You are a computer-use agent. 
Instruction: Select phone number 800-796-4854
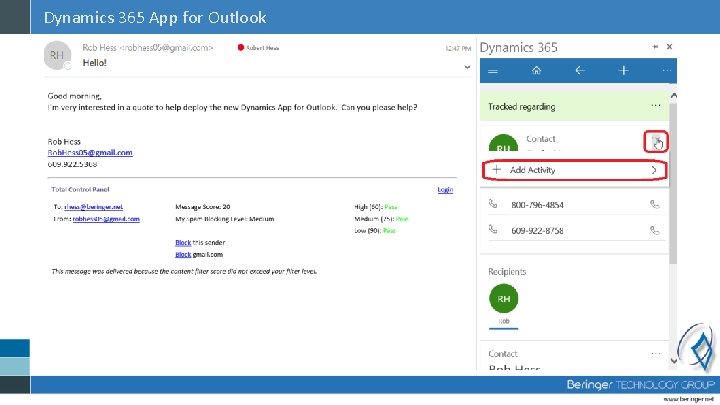point(537,205)
